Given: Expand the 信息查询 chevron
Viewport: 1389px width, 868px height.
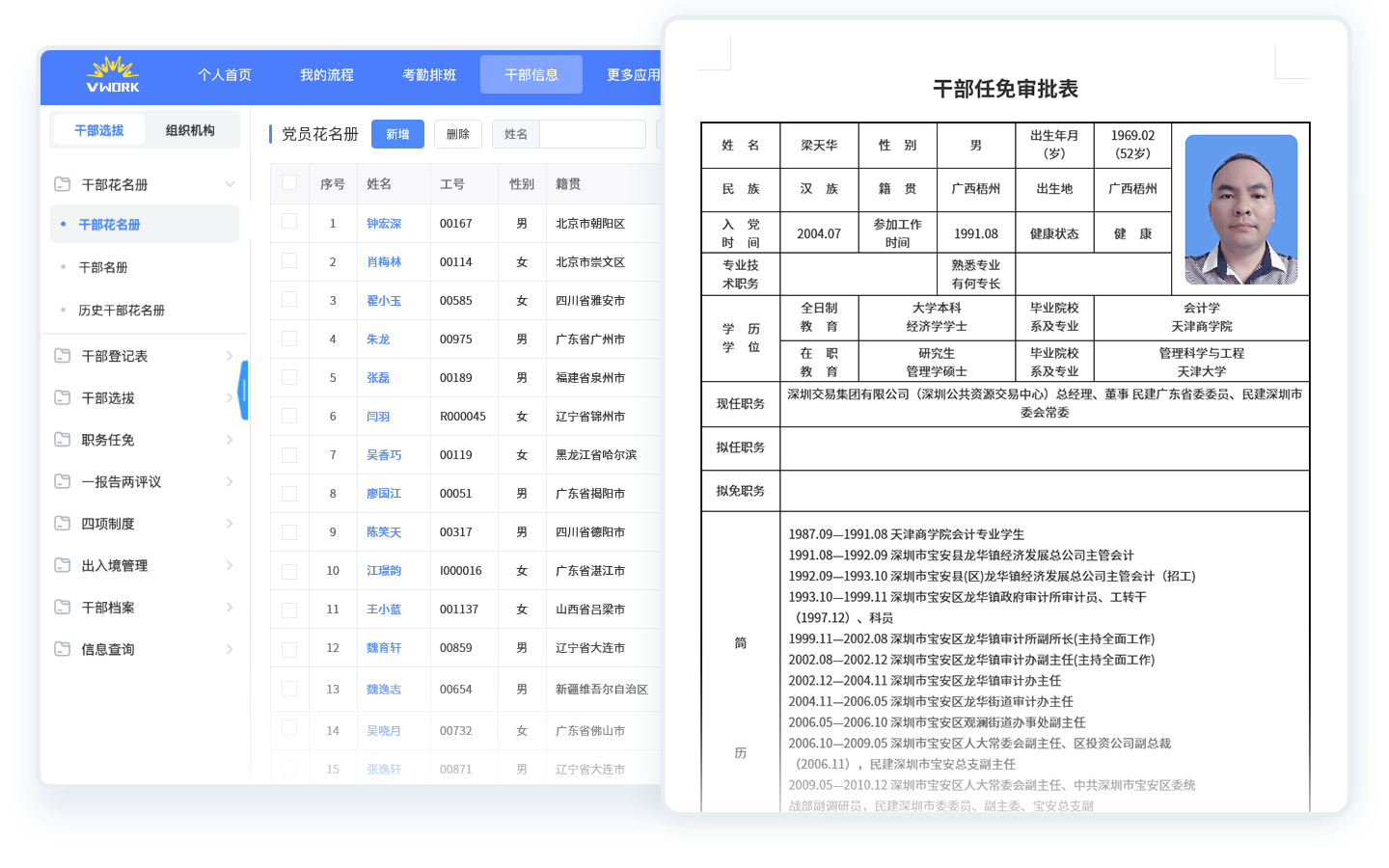Looking at the screenshot, I should pyautogui.click(x=230, y=649).
